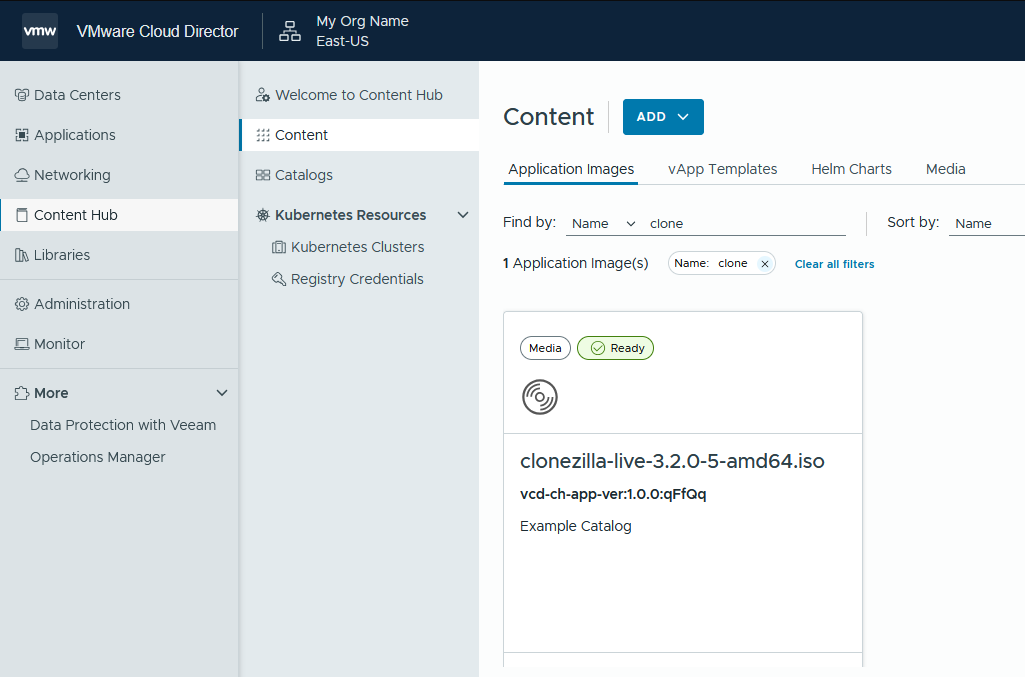The width and height of the screenshot is (1025, 677).
Task: Switch to vApp Templates tab
Action: pyautogui.click(x=722, y=169)
